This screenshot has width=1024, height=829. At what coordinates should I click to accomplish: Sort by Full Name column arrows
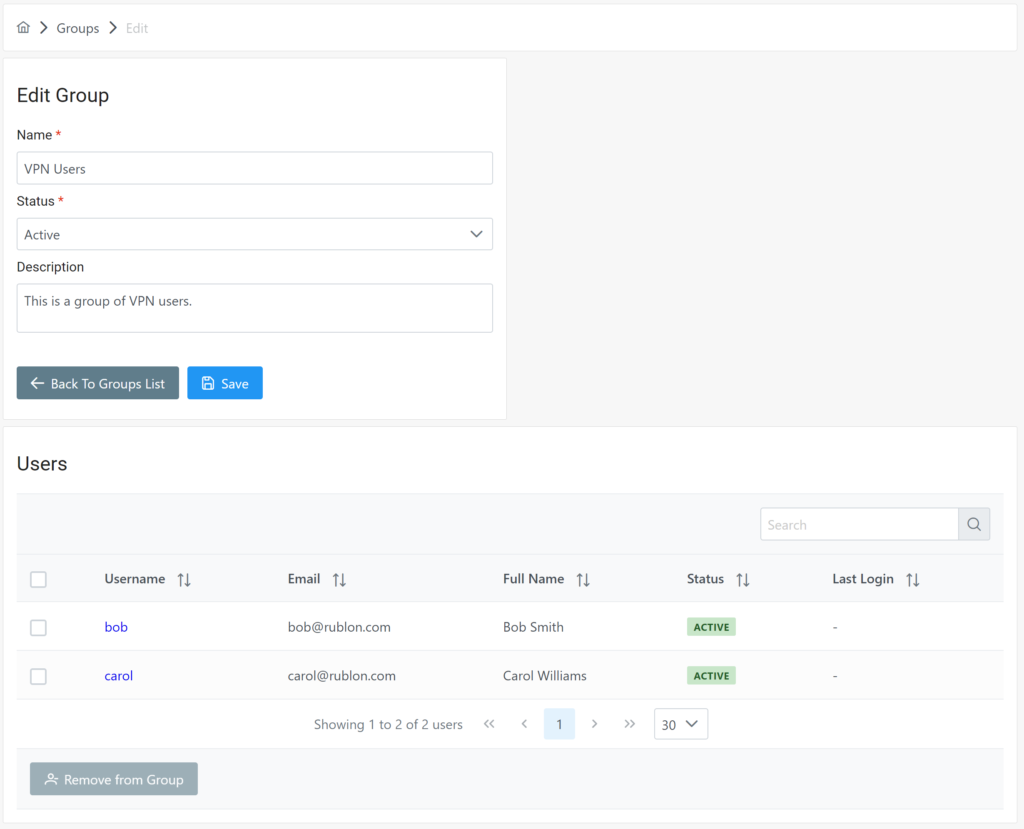coord(583,580)
